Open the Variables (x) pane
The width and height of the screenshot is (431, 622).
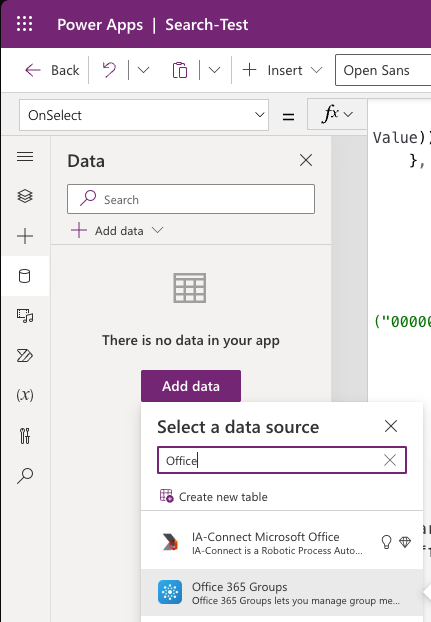click(x=25, y=395)
